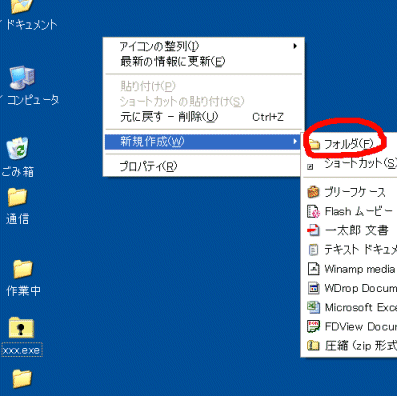Click the folder icon beside フォルダ(F)

[x=314, y=145]
